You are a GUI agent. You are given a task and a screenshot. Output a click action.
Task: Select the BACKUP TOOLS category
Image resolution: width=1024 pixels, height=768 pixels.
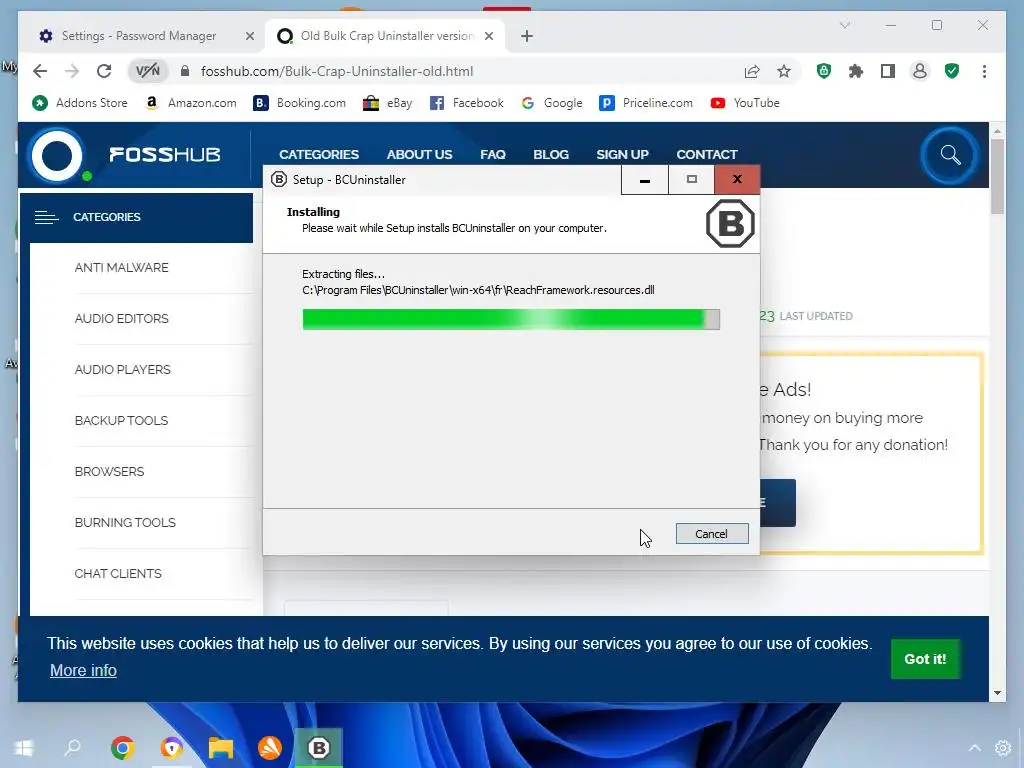pyautogui.click(x=121, y=421)
